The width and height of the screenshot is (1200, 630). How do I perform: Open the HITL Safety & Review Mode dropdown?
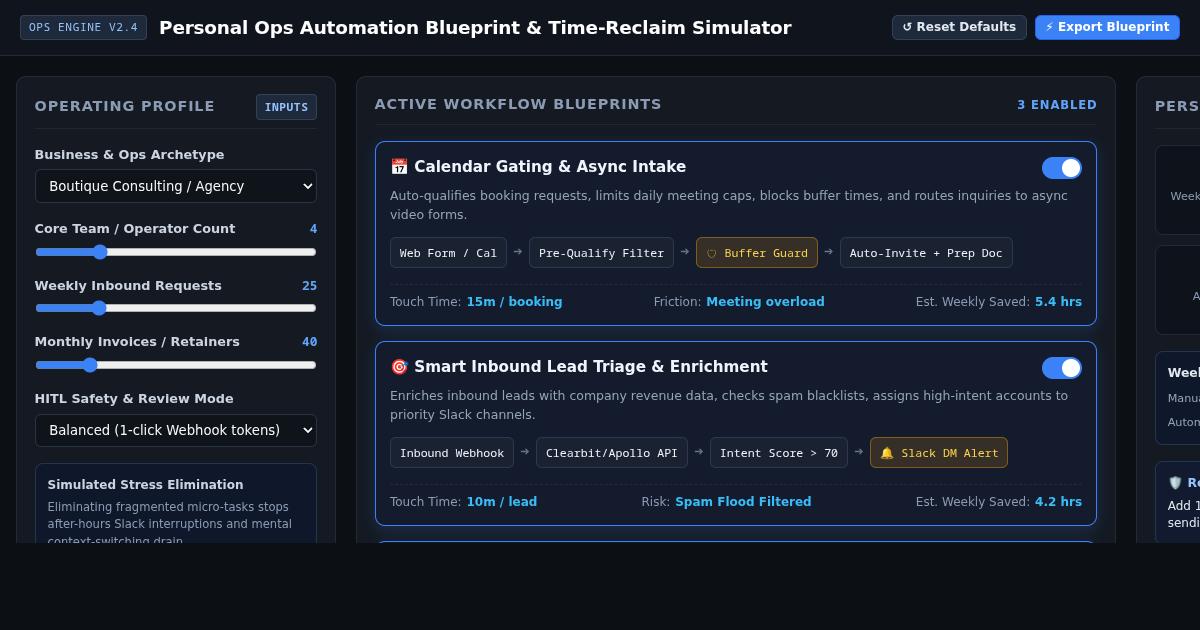[176, 430]
